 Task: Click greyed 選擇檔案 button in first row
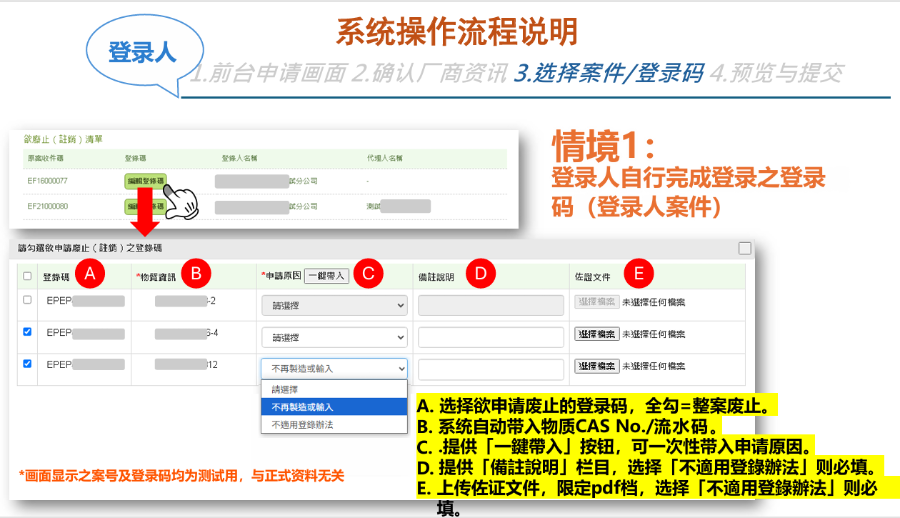(x=597, y=302)
